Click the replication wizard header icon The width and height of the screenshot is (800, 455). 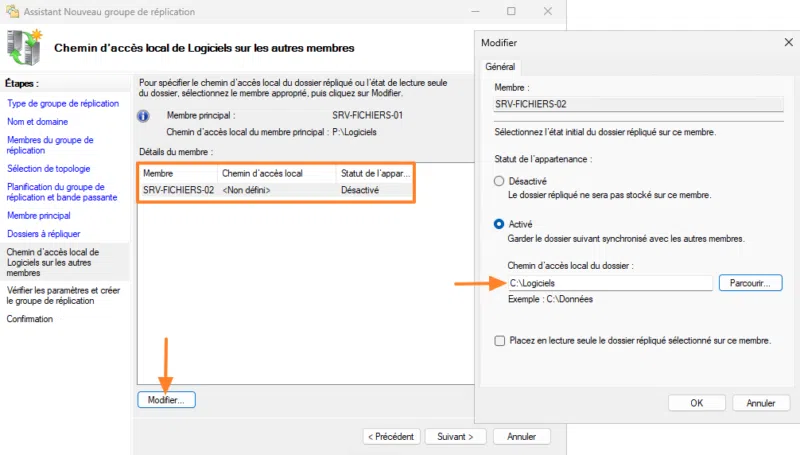pyautogui.click(x=25, y=48)
